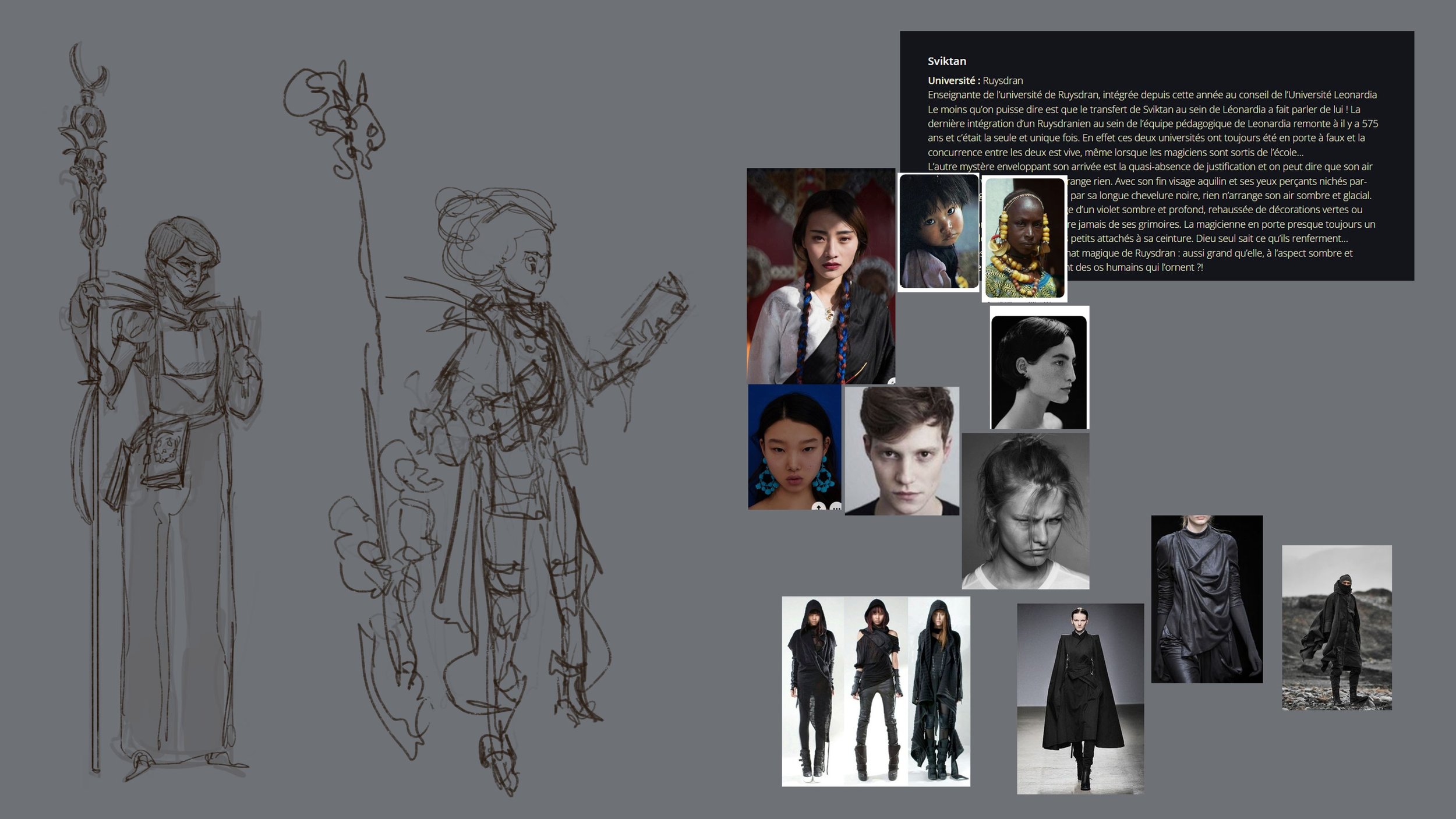Select the masked cloaked figure on rocky terrain
Image resolution: width=1456 pixels, height=819 pixels.
(x=1337, y=627)
